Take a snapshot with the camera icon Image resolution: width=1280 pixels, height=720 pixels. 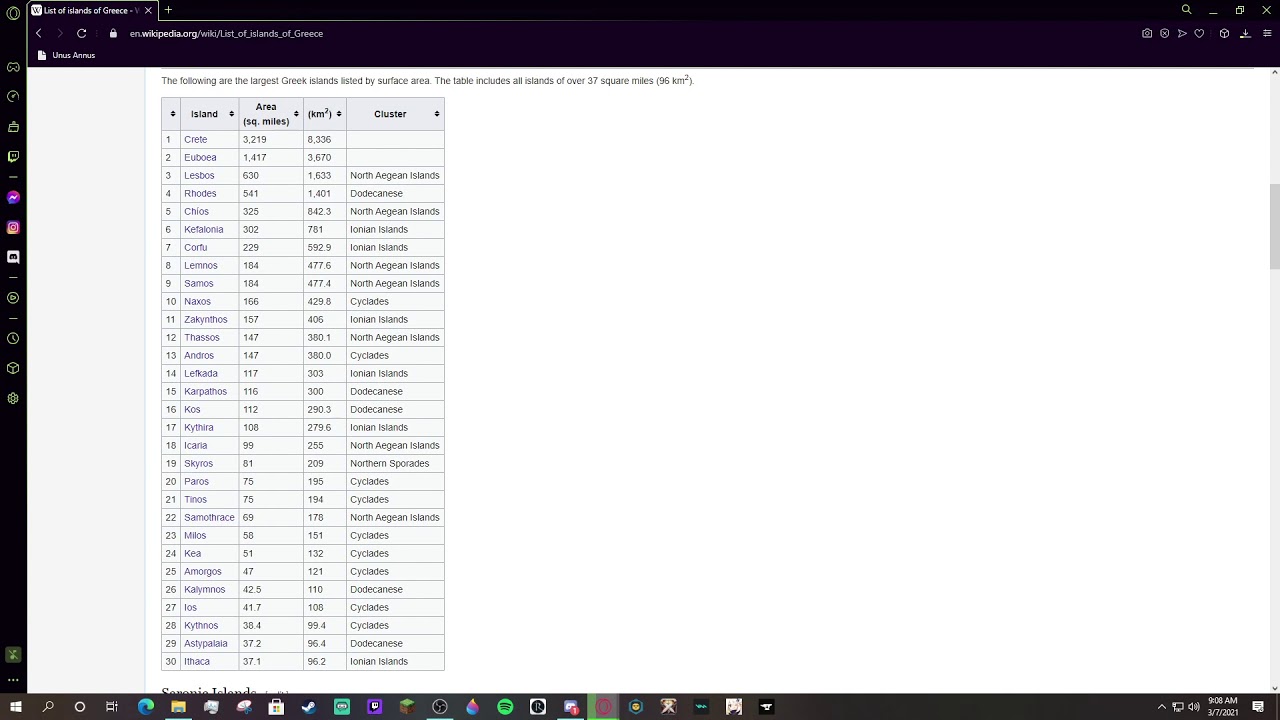click(1147, 33)
